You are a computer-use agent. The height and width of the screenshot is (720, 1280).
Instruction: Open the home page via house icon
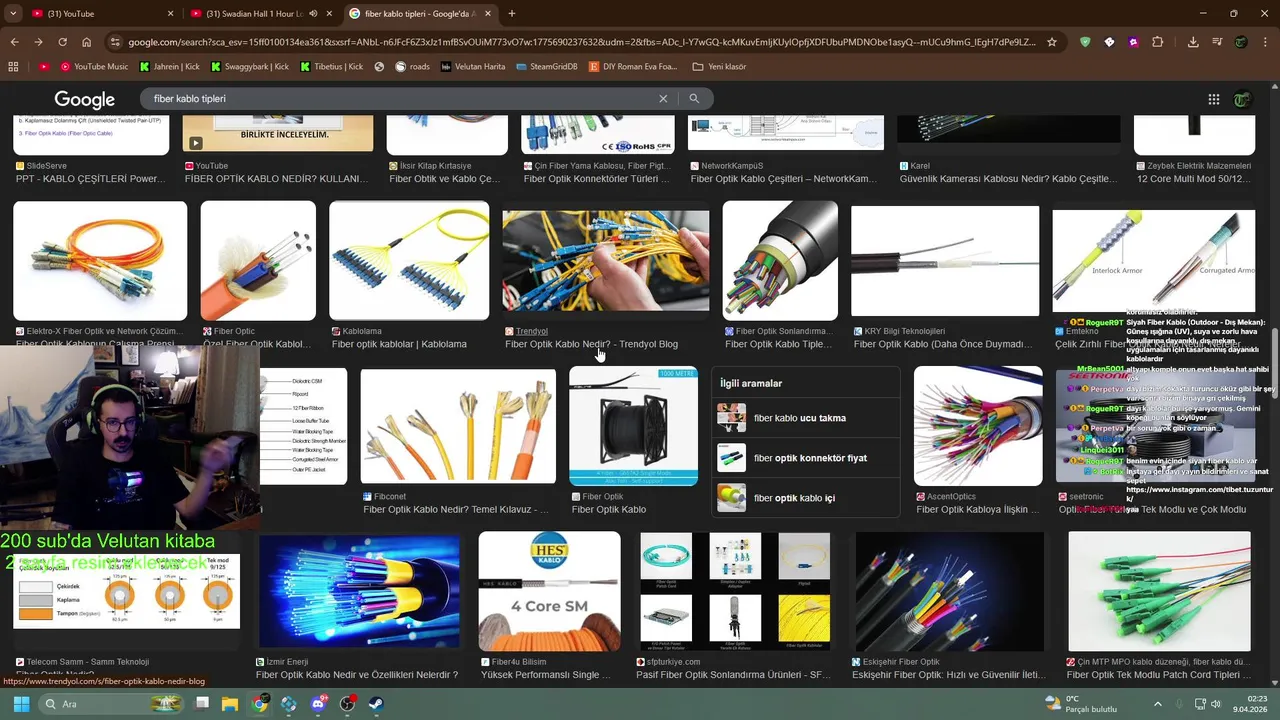pyautogui.click(x=86, y=42)
